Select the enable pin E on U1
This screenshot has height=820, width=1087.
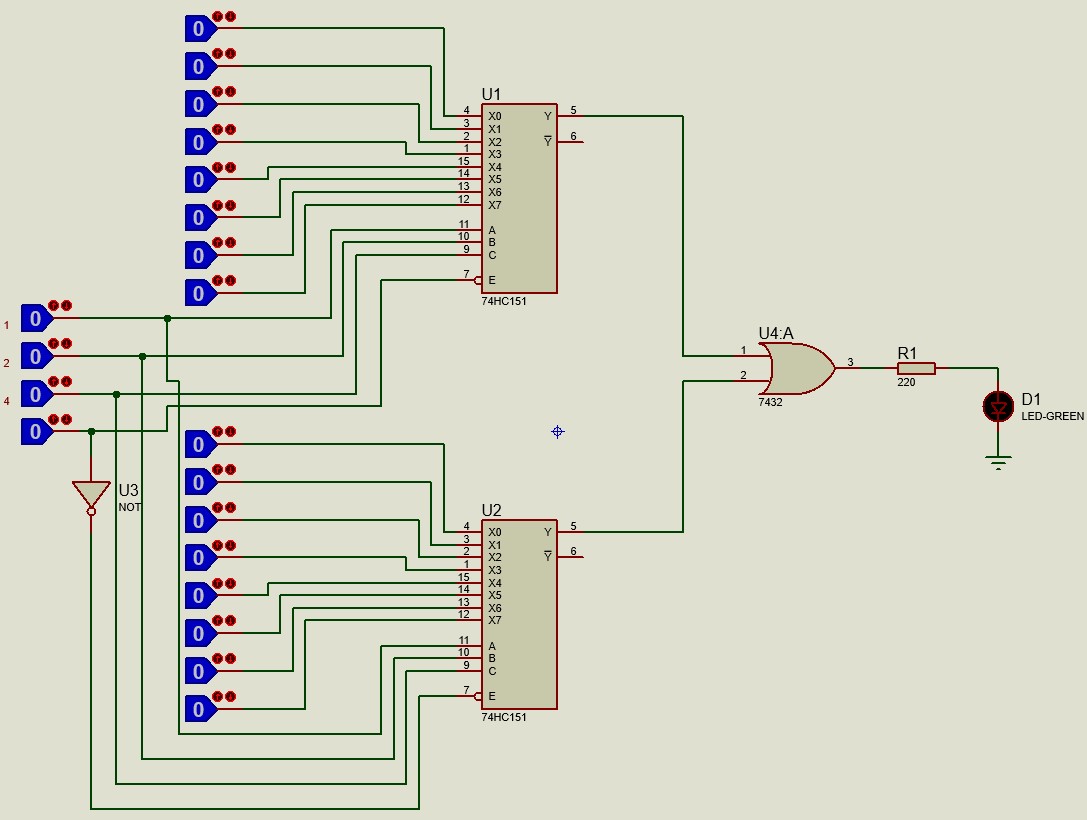point(470,279)
